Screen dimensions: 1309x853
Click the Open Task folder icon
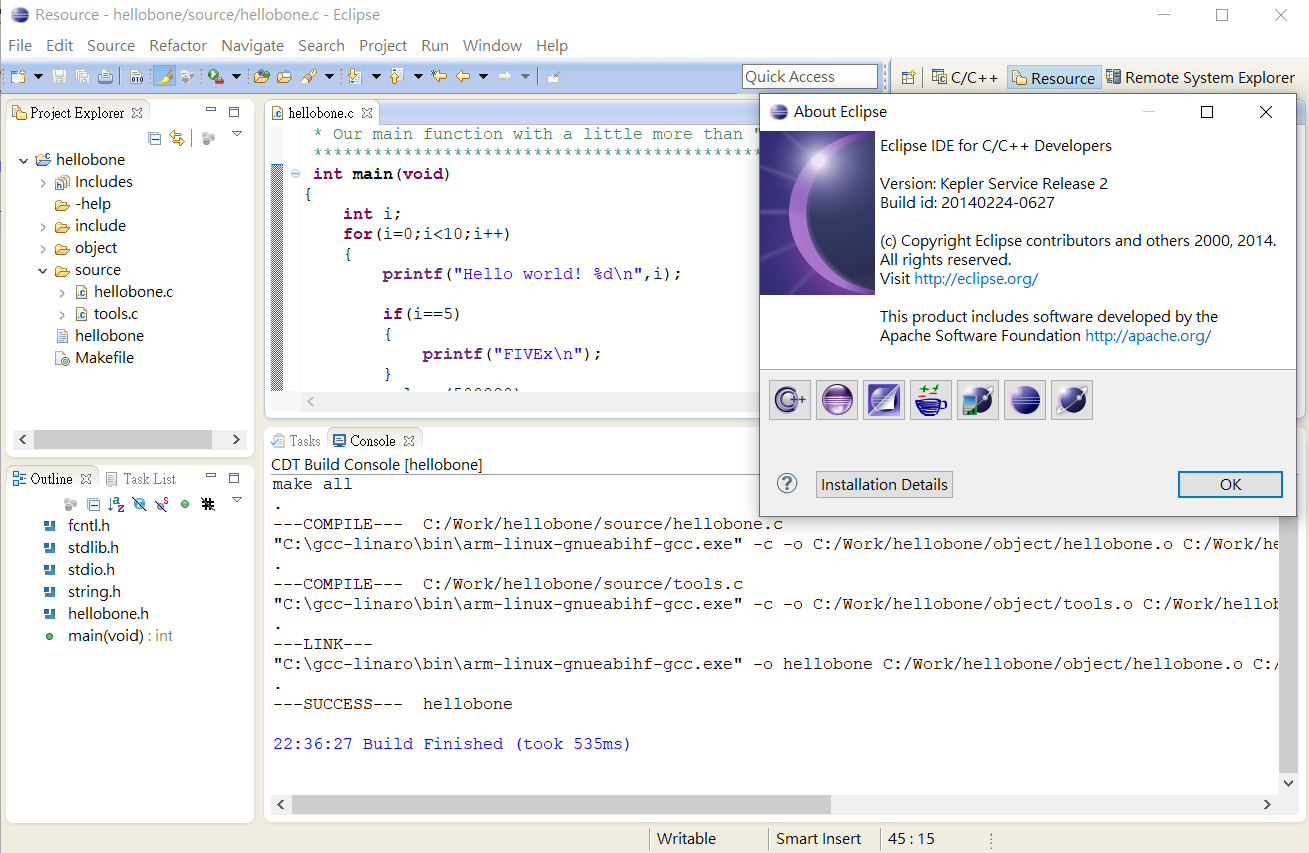coord(284,77)
